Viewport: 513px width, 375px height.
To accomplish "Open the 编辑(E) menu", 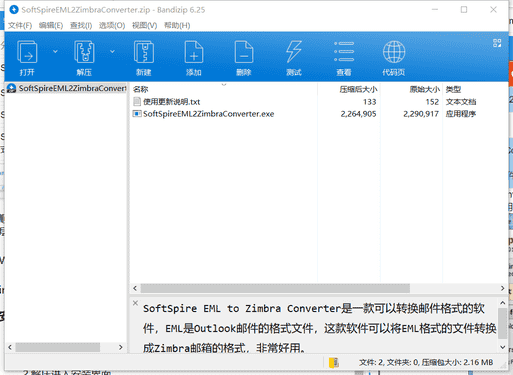I will [x=51, y=25].
